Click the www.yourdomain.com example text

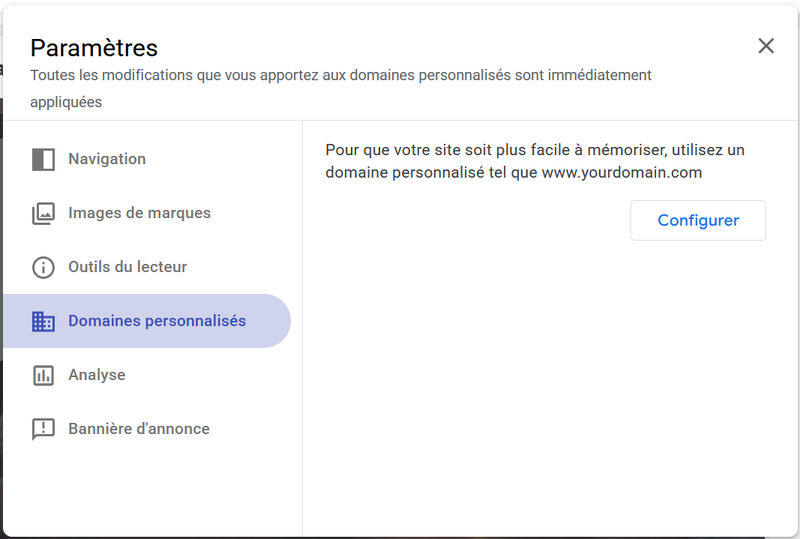622,172
